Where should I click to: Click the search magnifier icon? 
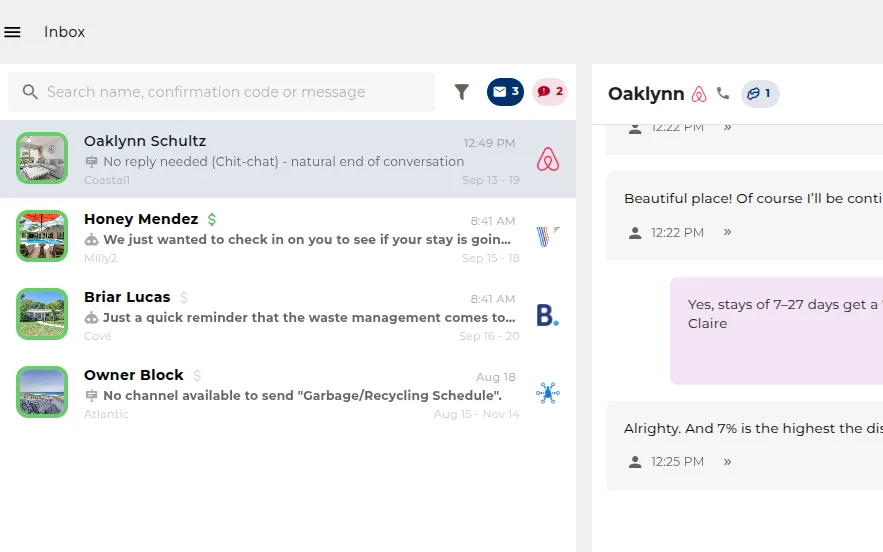pos(30,92)
